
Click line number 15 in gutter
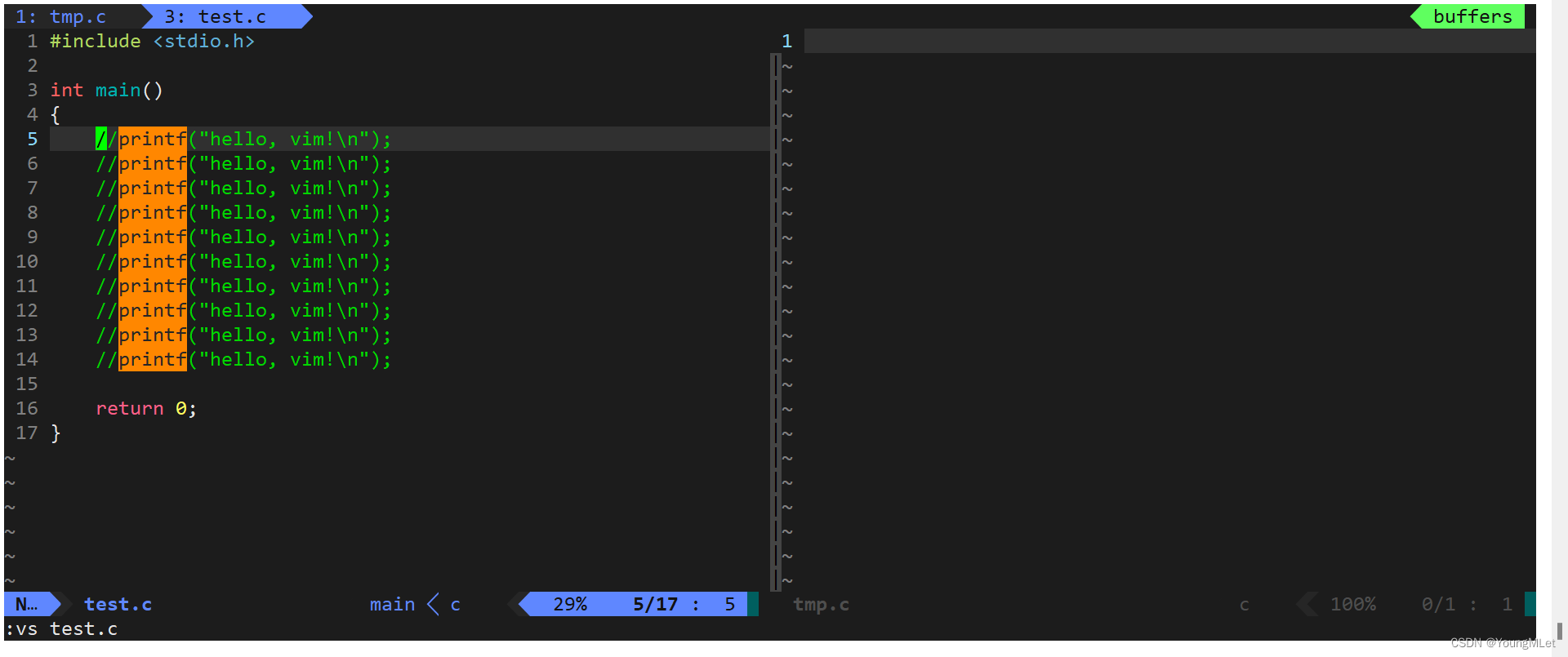point(27,384)
